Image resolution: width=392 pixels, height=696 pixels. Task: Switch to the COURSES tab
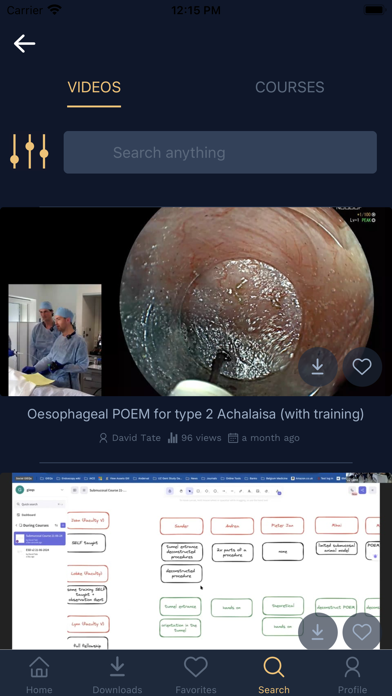point(289,87)
